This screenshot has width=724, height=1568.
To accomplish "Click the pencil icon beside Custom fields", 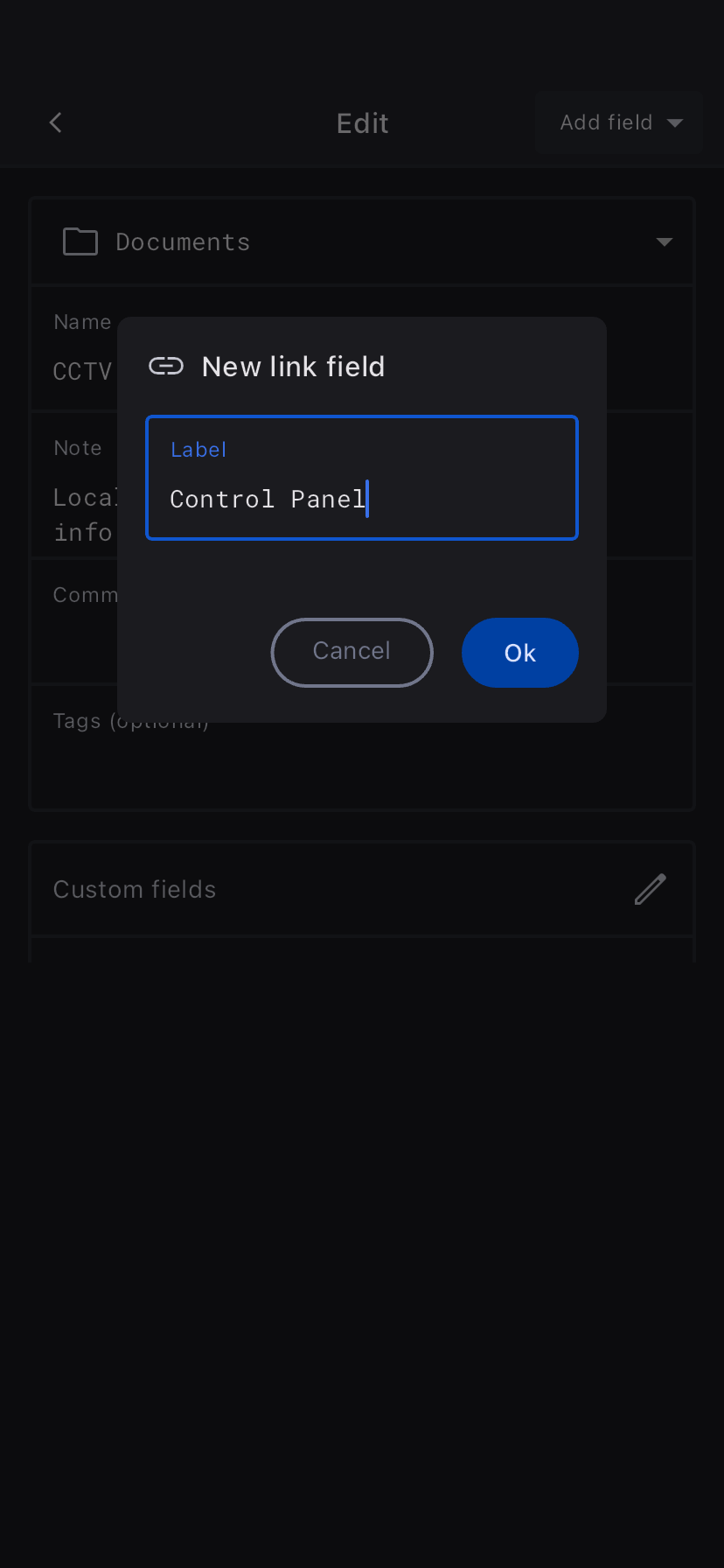I will [x=650, y=889].
